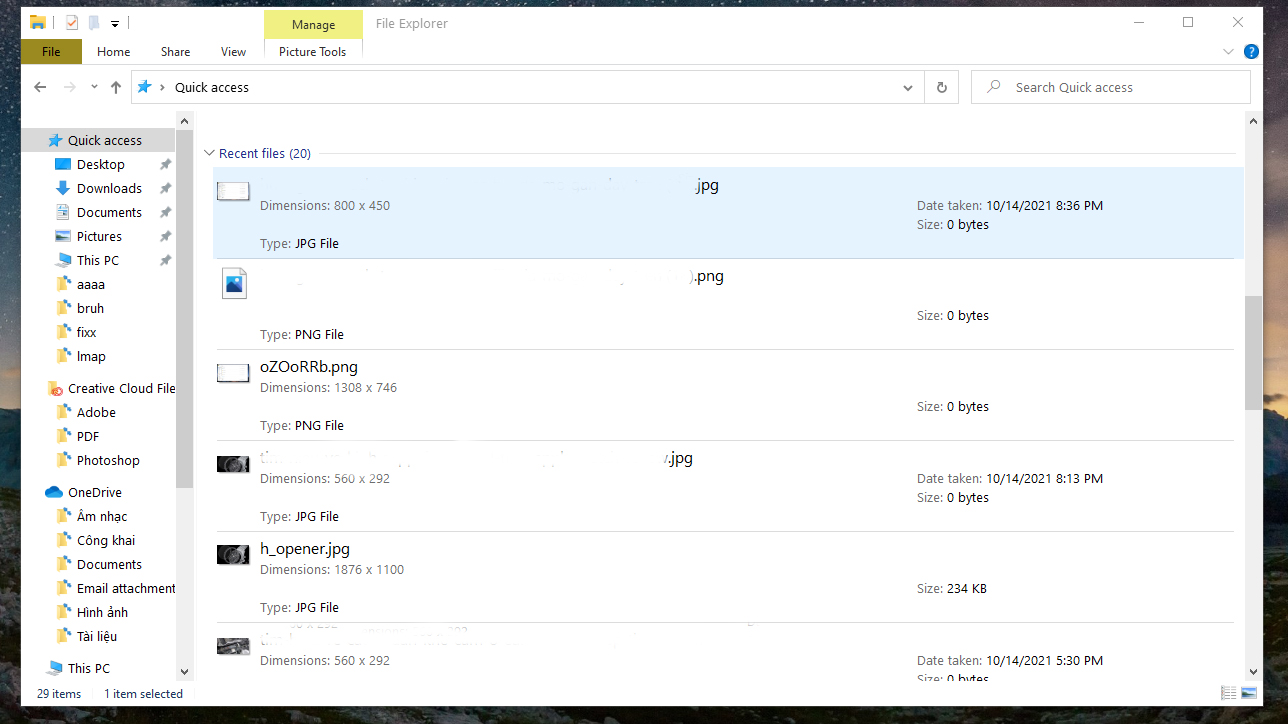Click the New folder icon in quick toolbar
1288x724 pixels.
[93, 22]
